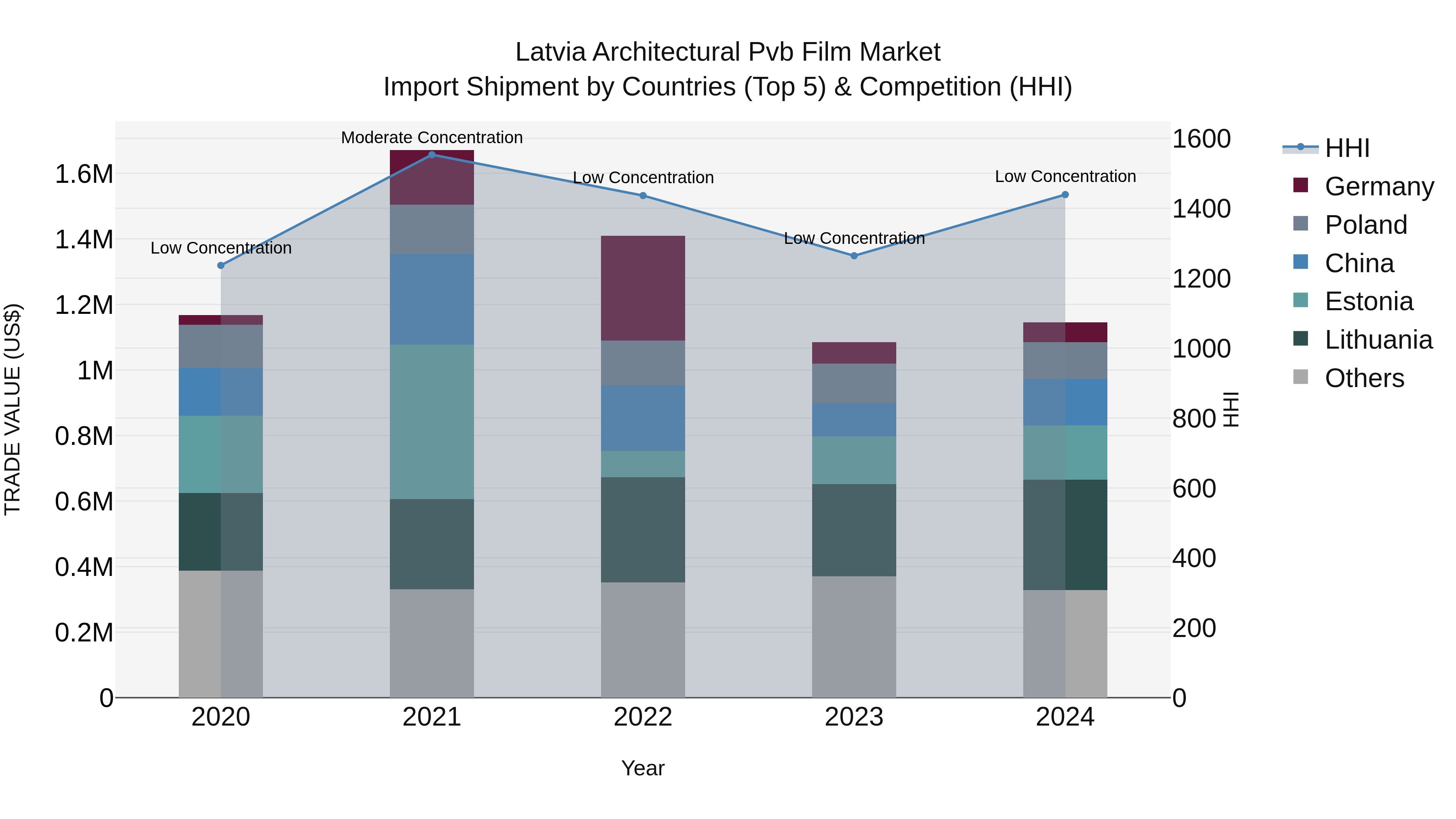Click the '0.4M' left axis tick
The width and height of the screenshot is (1456, 819).
click(84, 567)
